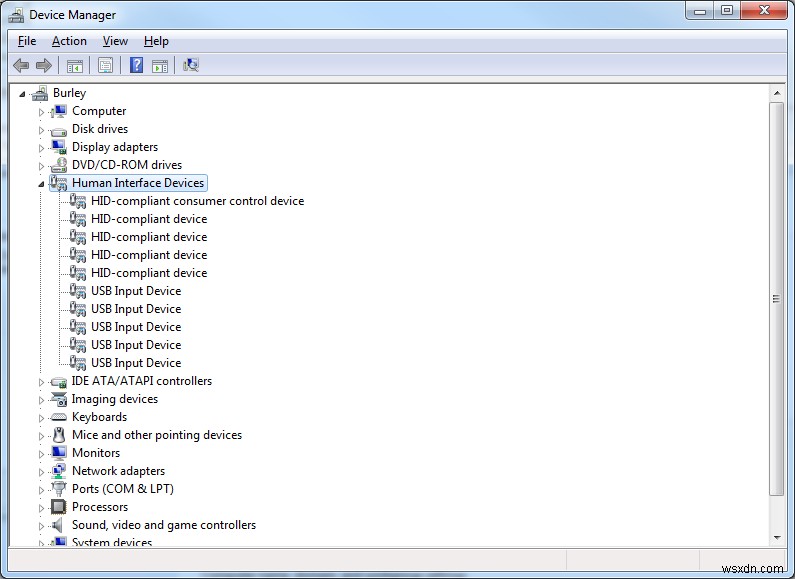Image resolution: width=795 pixels, height=579 pixels.
Task: Expand the Display adapters arrow
Action: (41, 148)
